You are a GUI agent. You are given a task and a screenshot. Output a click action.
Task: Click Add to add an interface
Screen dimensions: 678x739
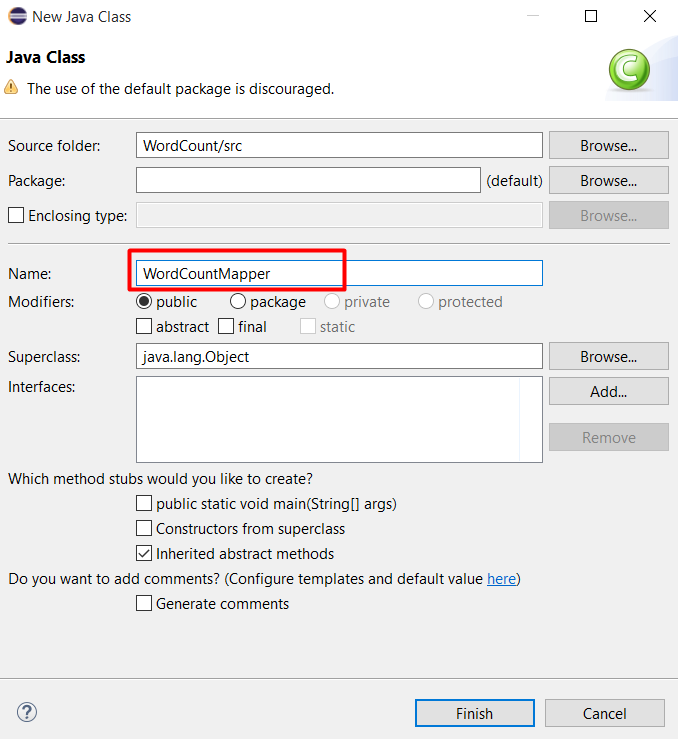click(608, 391)
